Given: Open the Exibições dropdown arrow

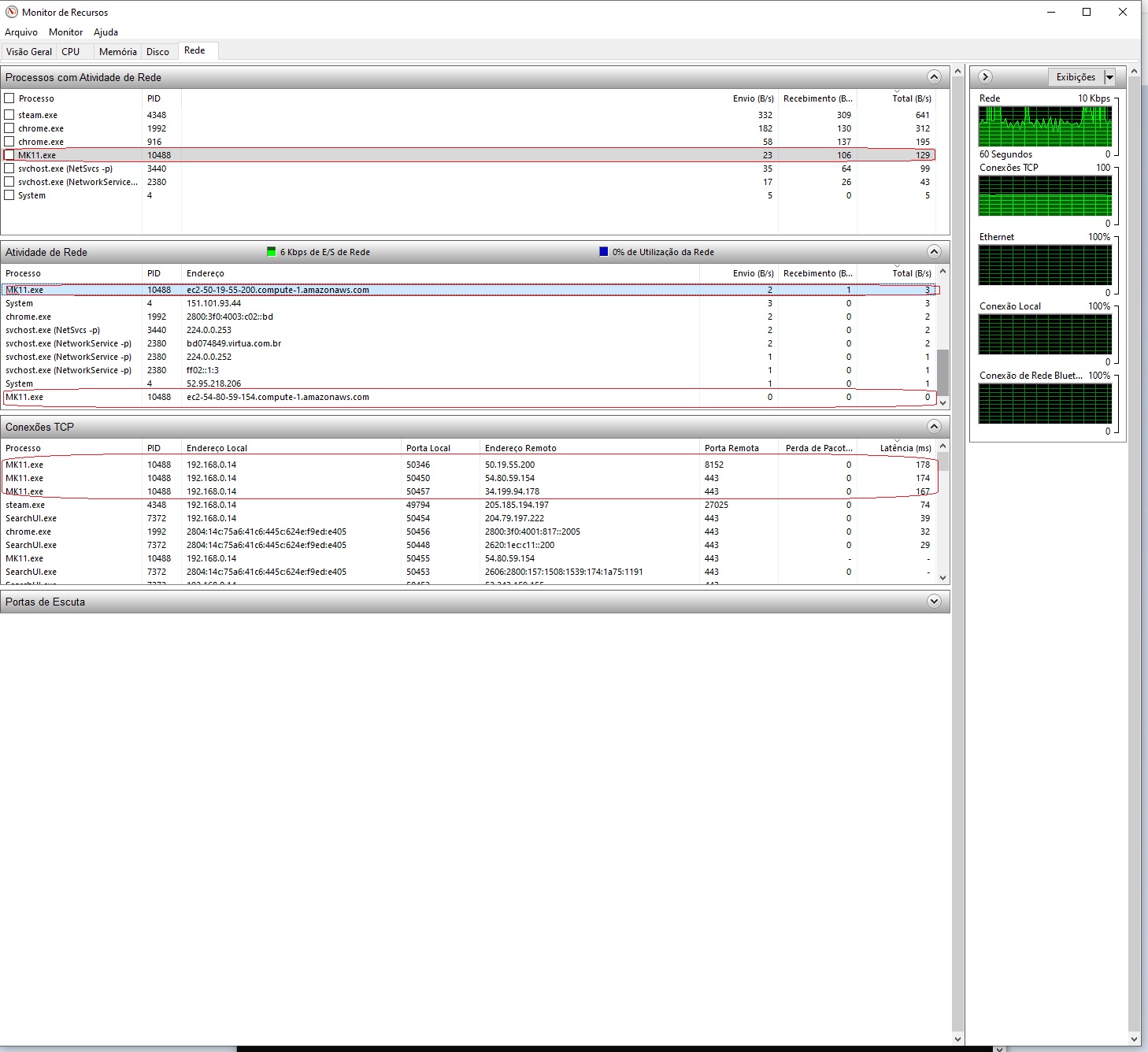Looking at the screenshot, I should [1109, 77].
